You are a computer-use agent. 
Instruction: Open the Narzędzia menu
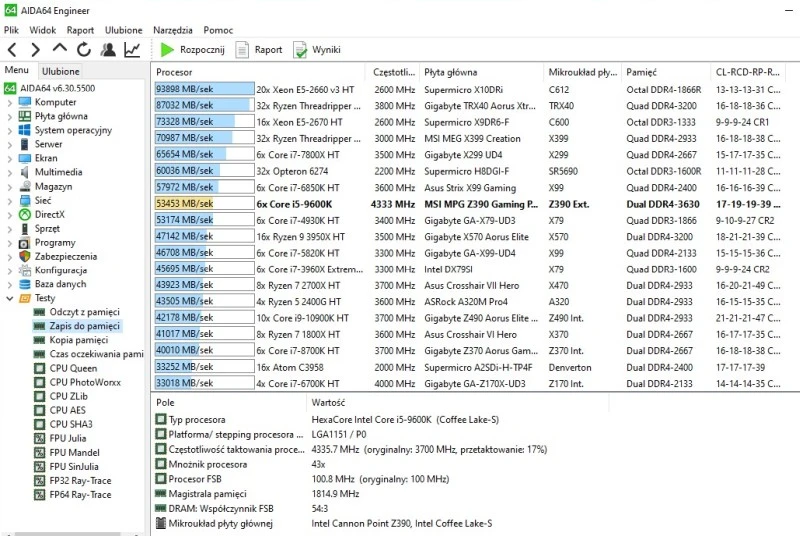[x=173, y=30]
